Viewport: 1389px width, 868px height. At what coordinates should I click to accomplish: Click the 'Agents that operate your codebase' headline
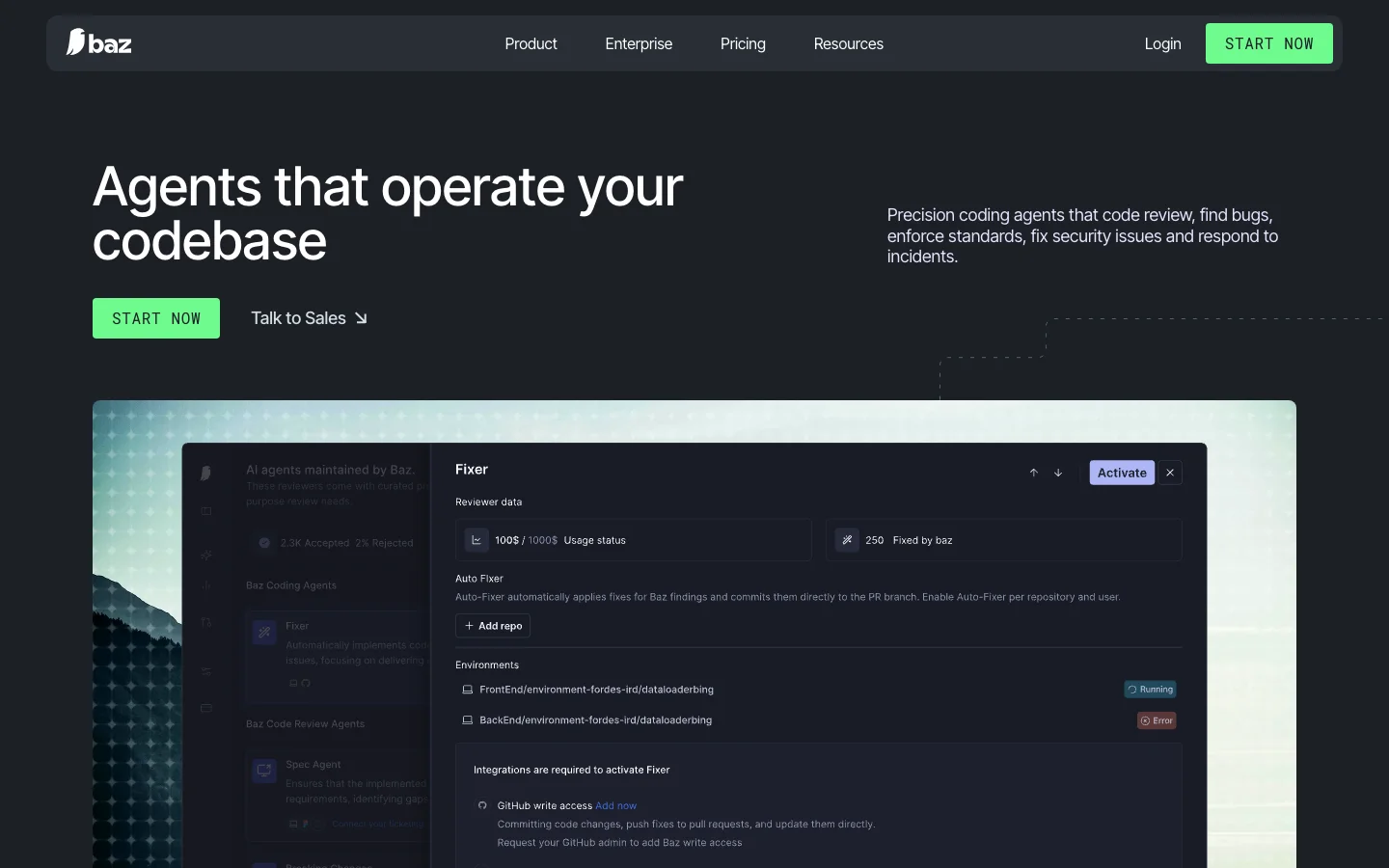(x=388, y=213)
